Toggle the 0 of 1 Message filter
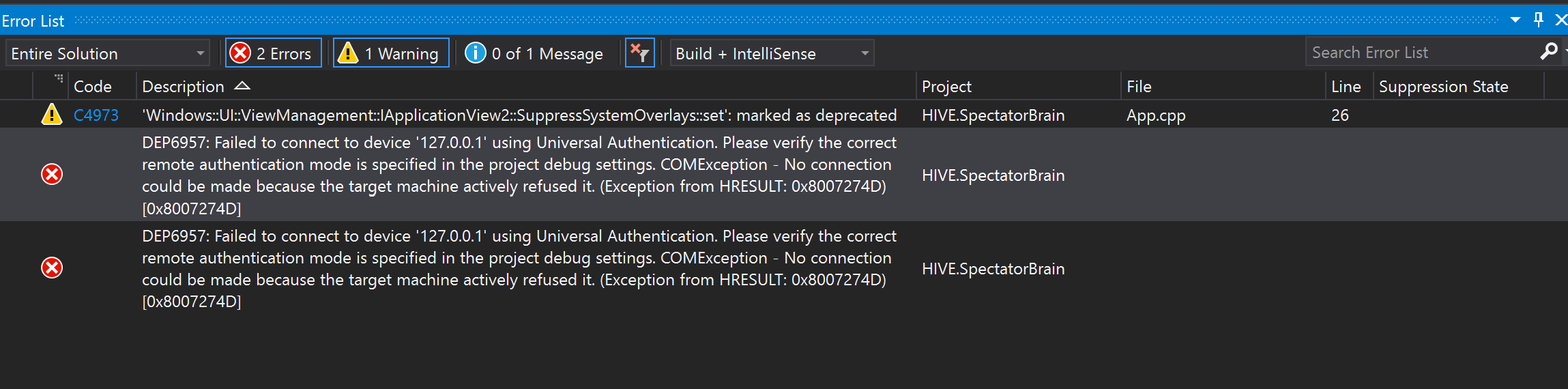The image size is (1568, 389). pos(534,53)
